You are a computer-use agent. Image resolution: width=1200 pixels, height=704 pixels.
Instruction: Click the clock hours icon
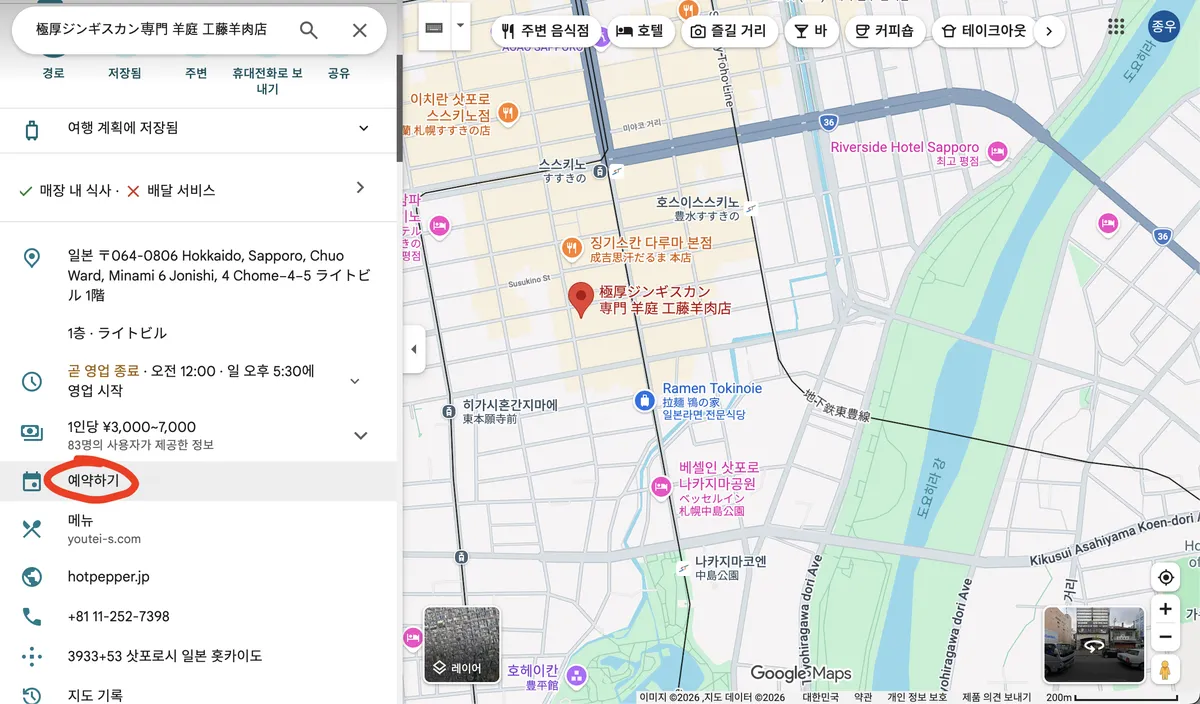coord(32,381)
